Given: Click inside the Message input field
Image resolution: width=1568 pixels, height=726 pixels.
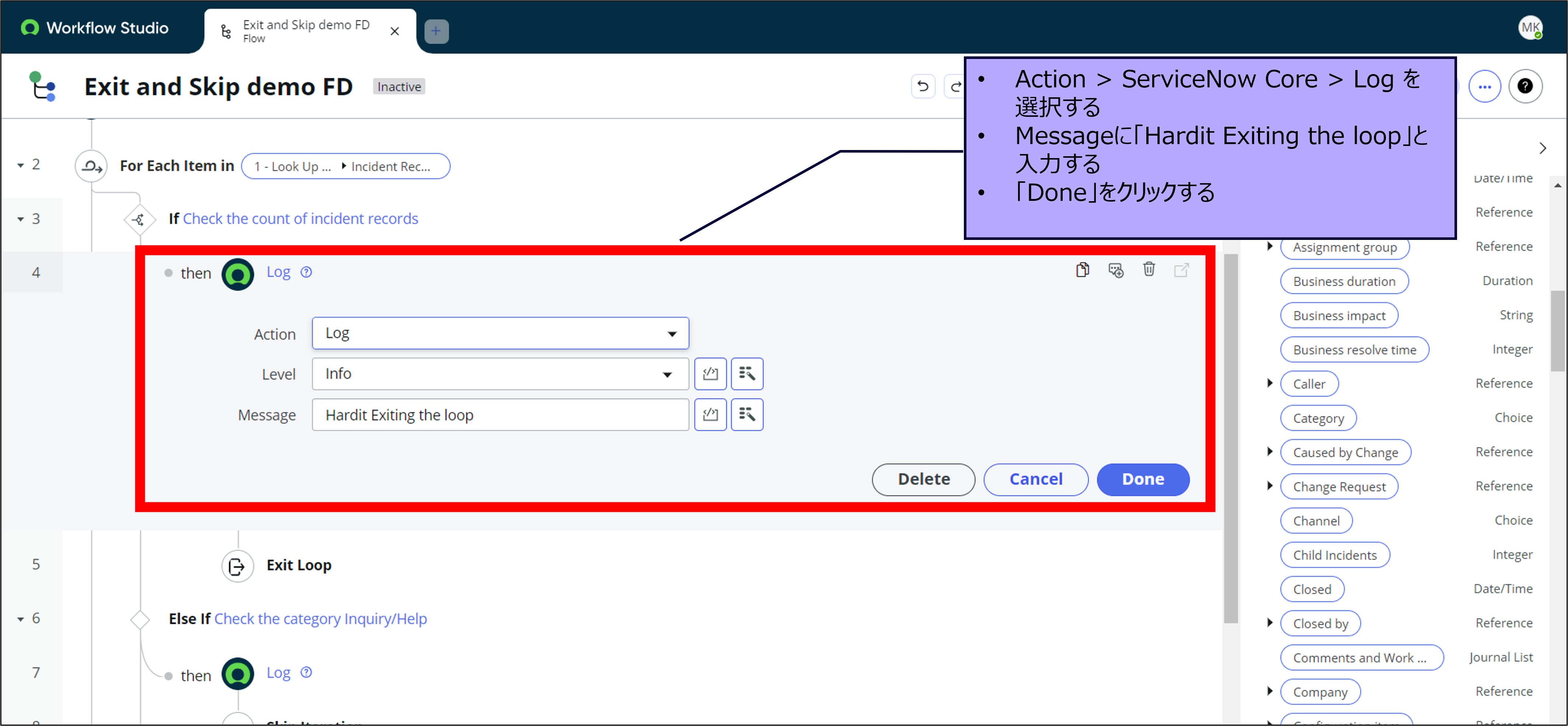Looking at the screenshot, I should [499, 415].
